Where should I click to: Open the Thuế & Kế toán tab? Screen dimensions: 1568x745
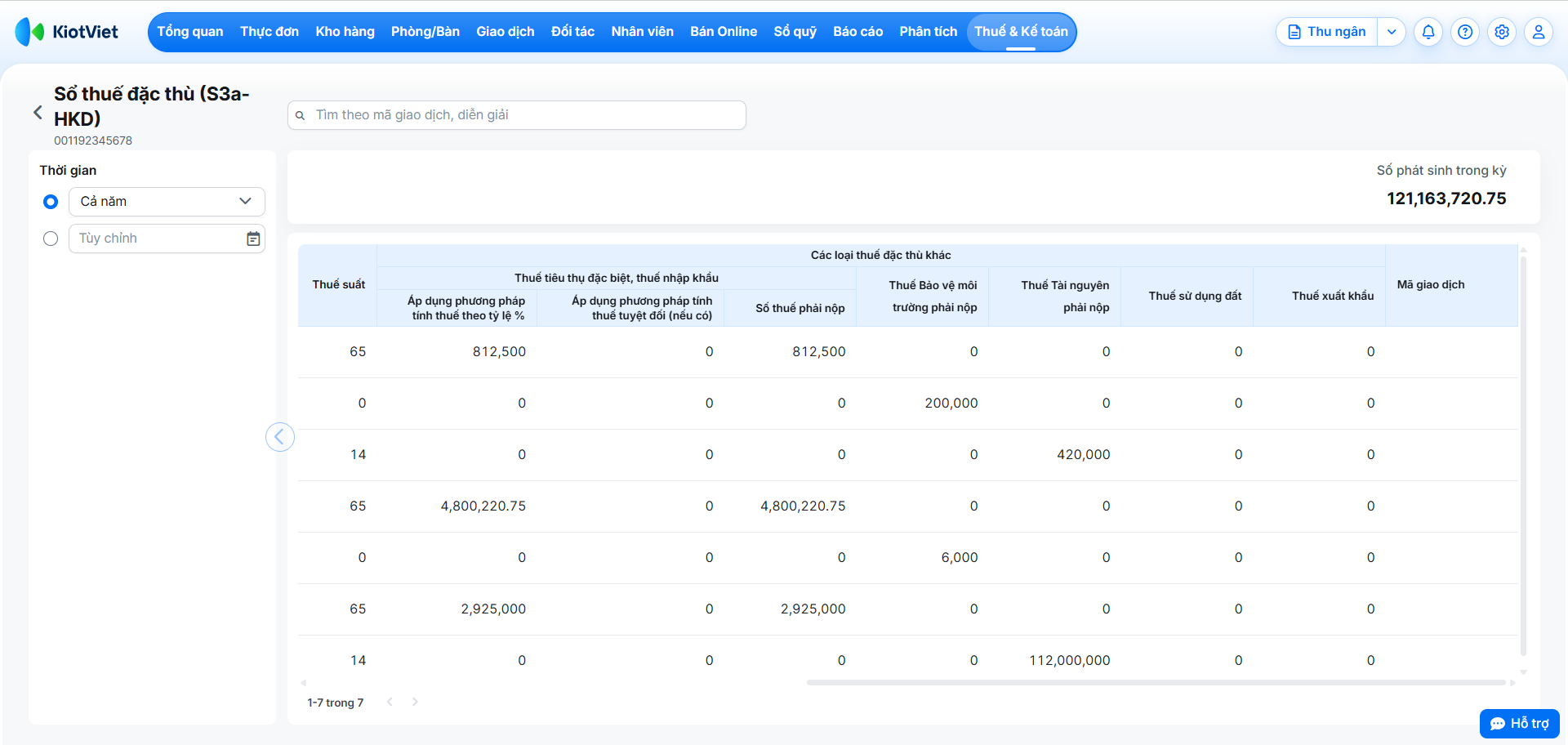click(1021, 32)
